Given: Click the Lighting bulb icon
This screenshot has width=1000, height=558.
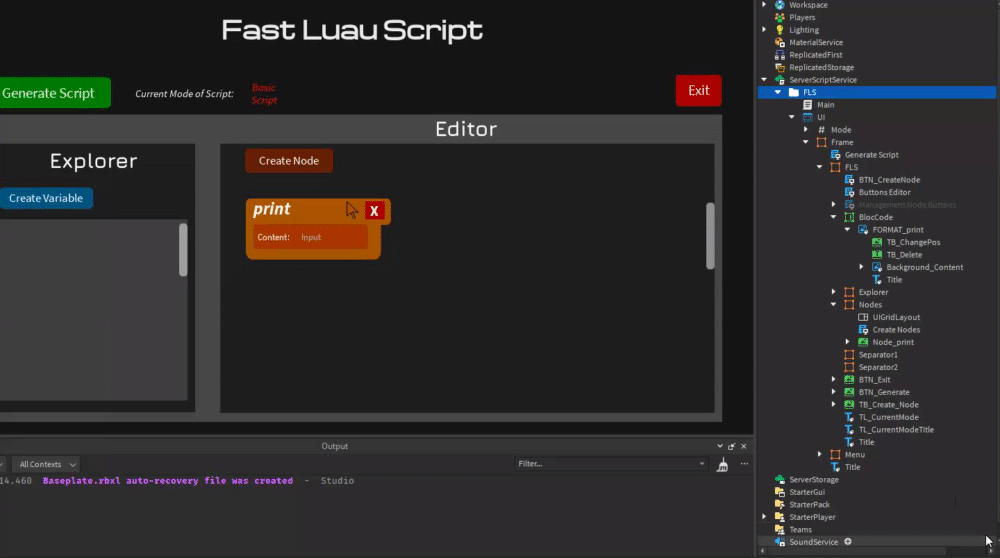Looking at the screenshot, I should point(779,30).
